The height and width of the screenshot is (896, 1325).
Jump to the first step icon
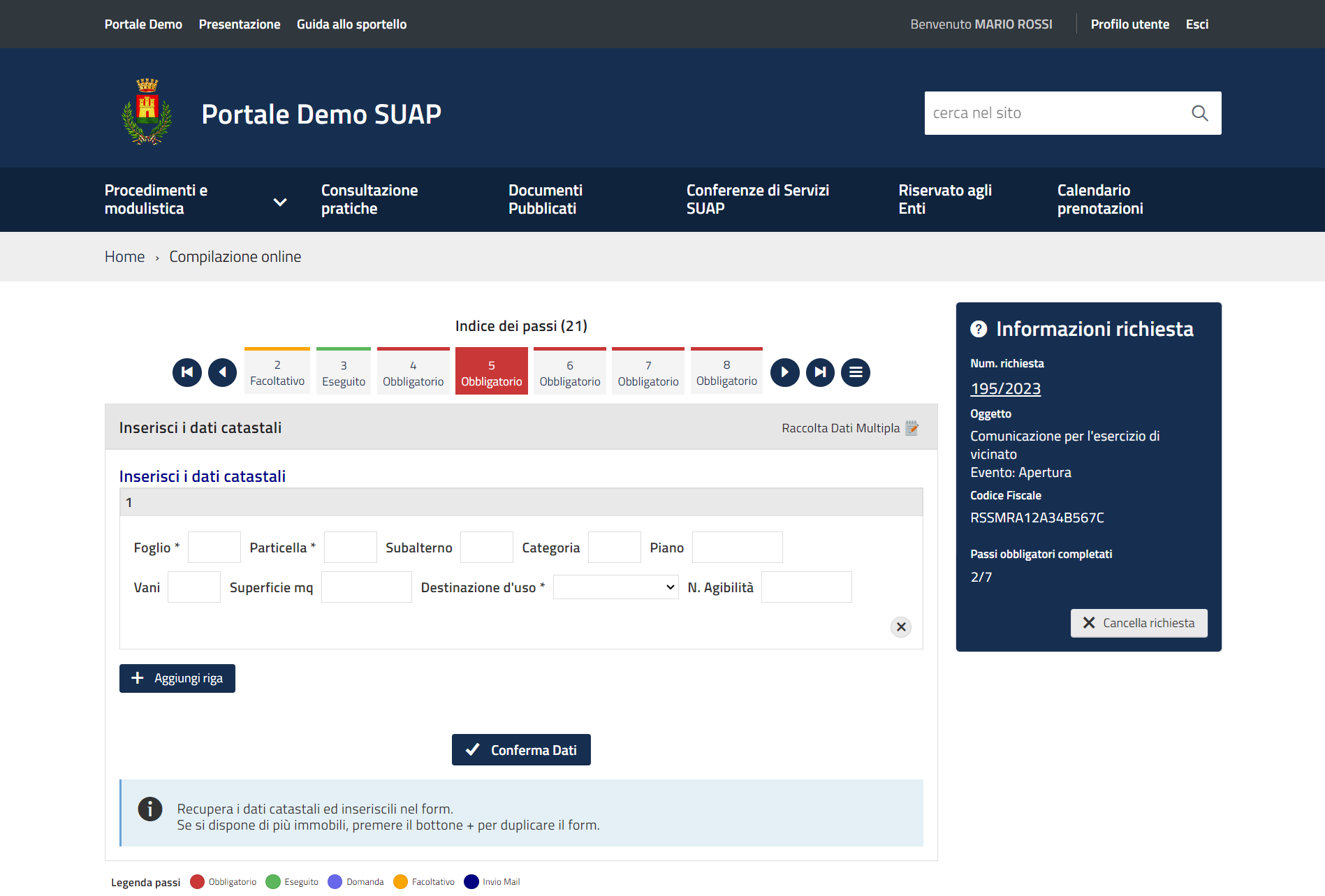[187, 372]
